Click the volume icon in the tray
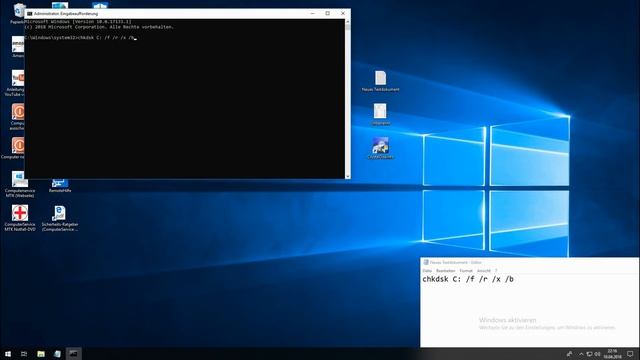Screen dimensions: 640x360 tap(598, 354)
